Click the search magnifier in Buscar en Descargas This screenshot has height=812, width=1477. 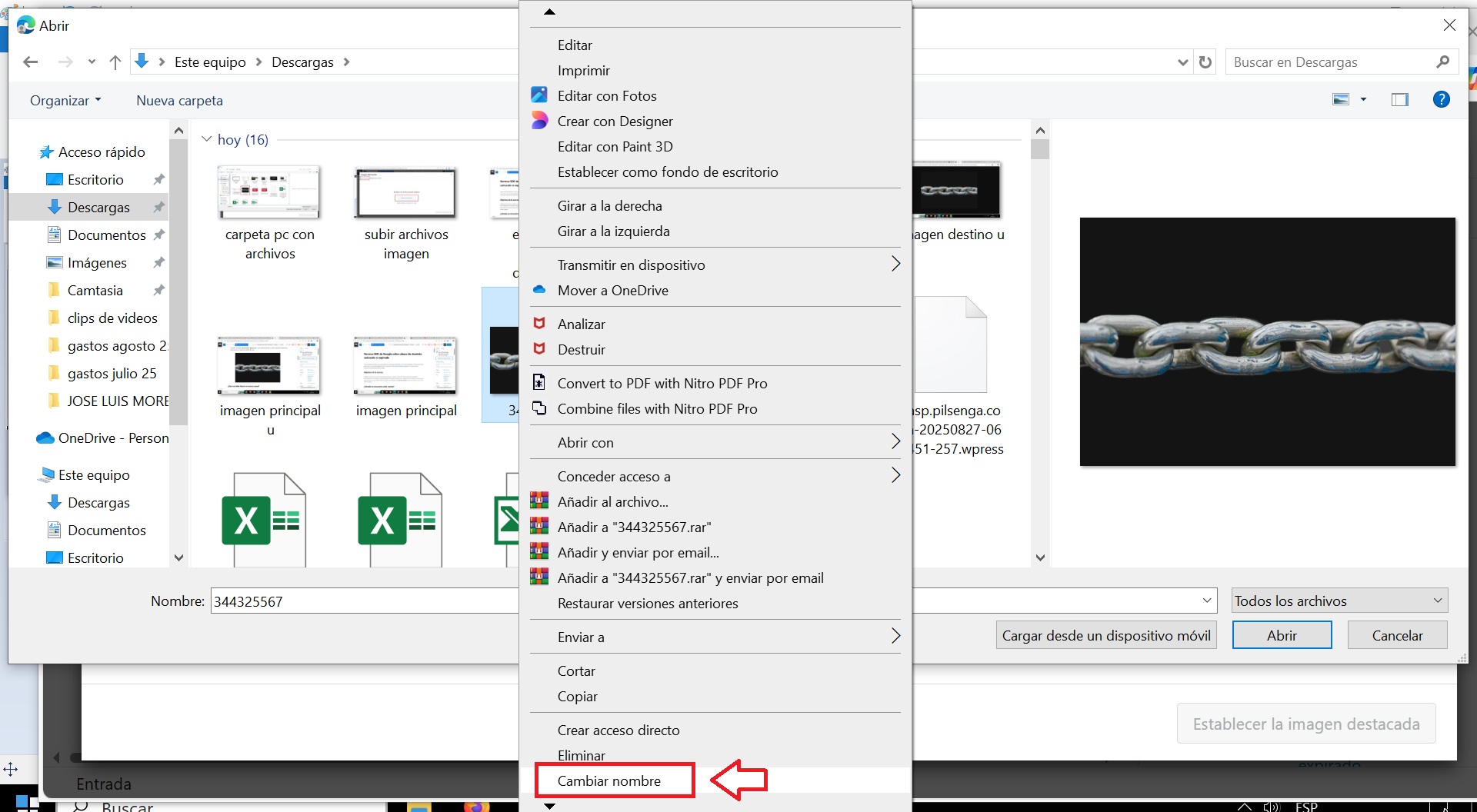tap(1442, 62)
